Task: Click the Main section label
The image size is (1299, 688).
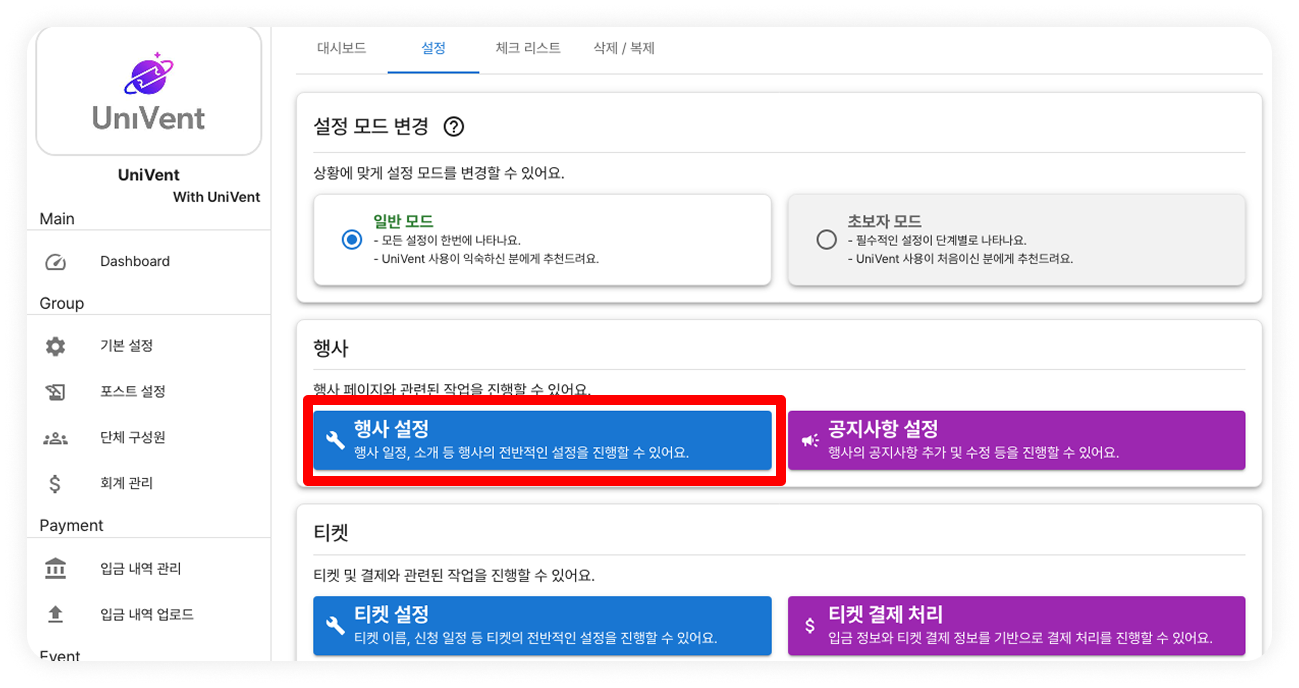Action: 57,219
